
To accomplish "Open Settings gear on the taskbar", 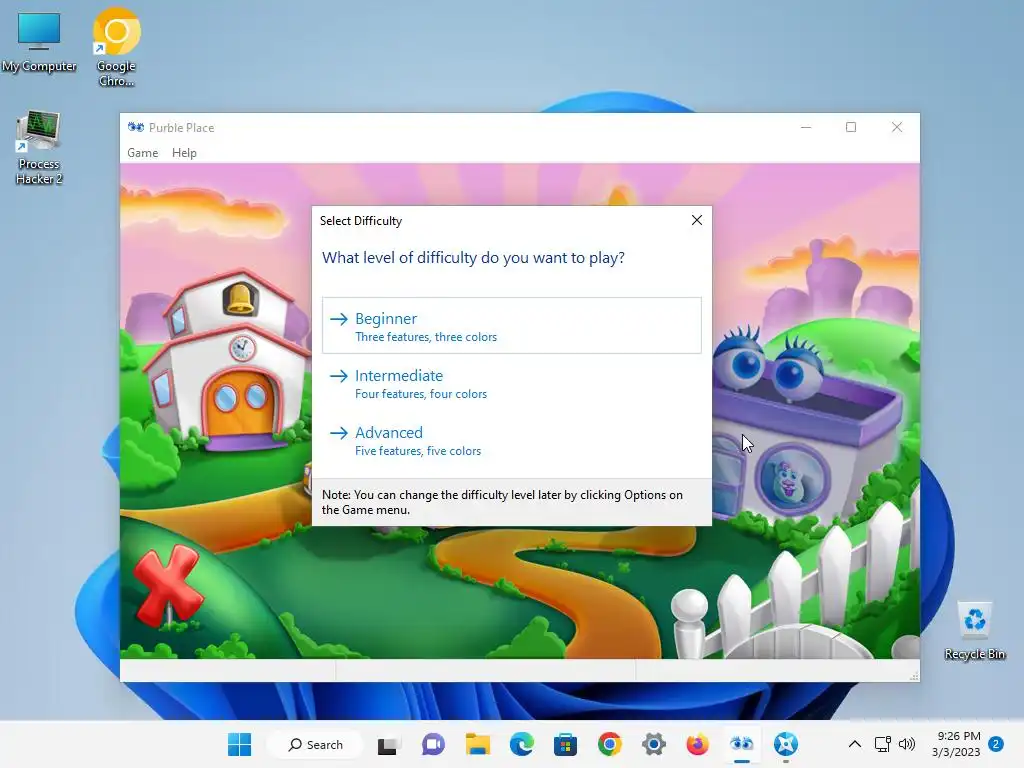I will pyautogui.click(x=654, y=744).
